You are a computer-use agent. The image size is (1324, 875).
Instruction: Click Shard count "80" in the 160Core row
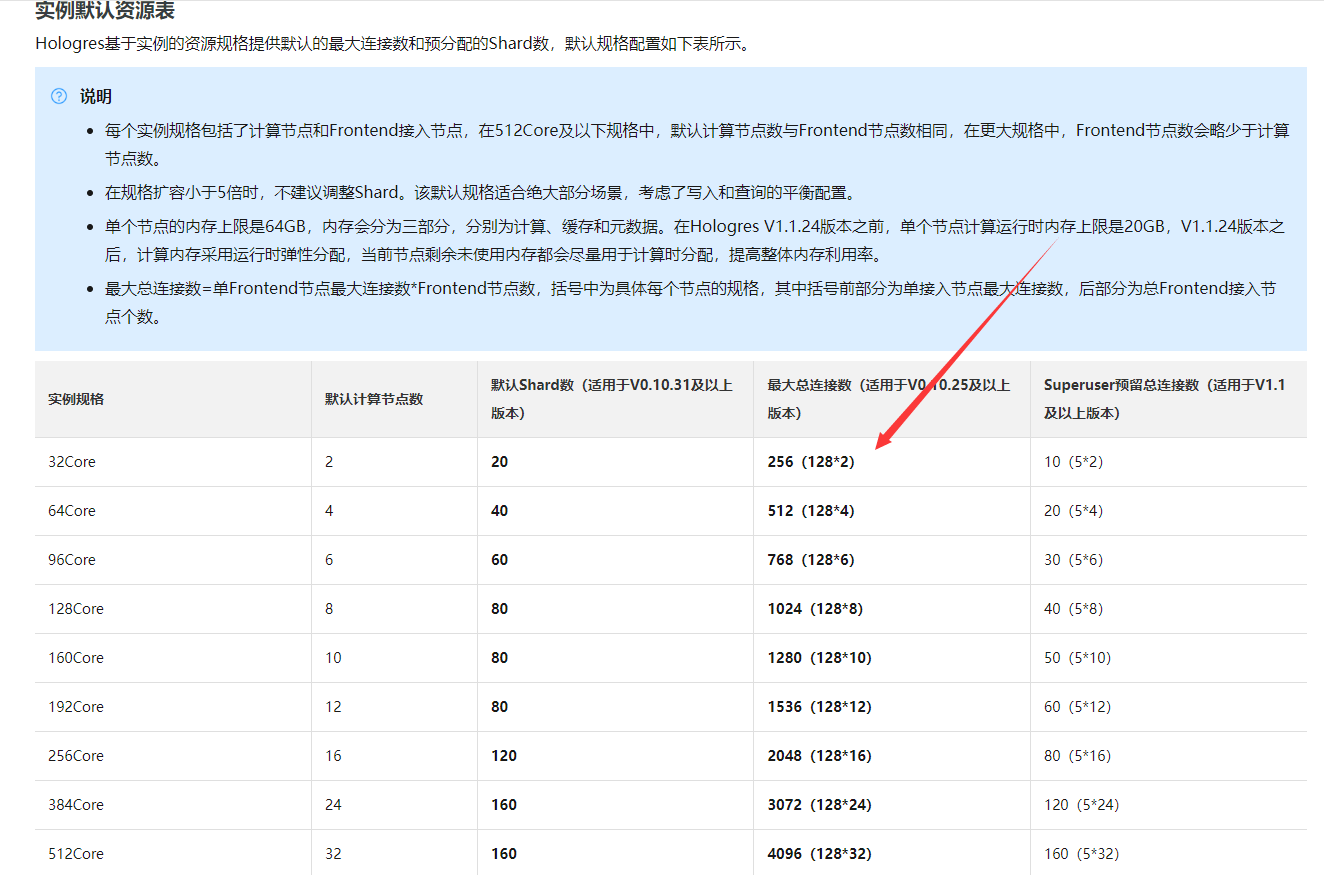tap(499, 658)
